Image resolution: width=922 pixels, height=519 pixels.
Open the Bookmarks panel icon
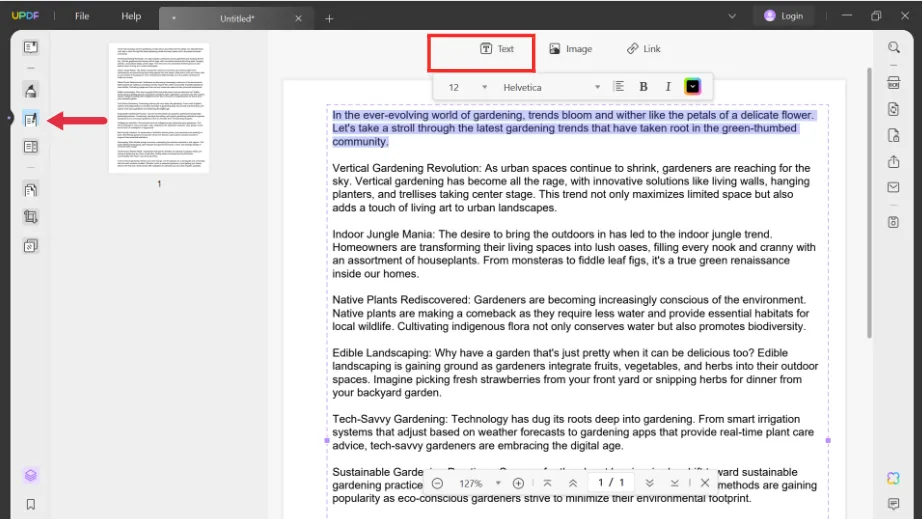(31, 504)
